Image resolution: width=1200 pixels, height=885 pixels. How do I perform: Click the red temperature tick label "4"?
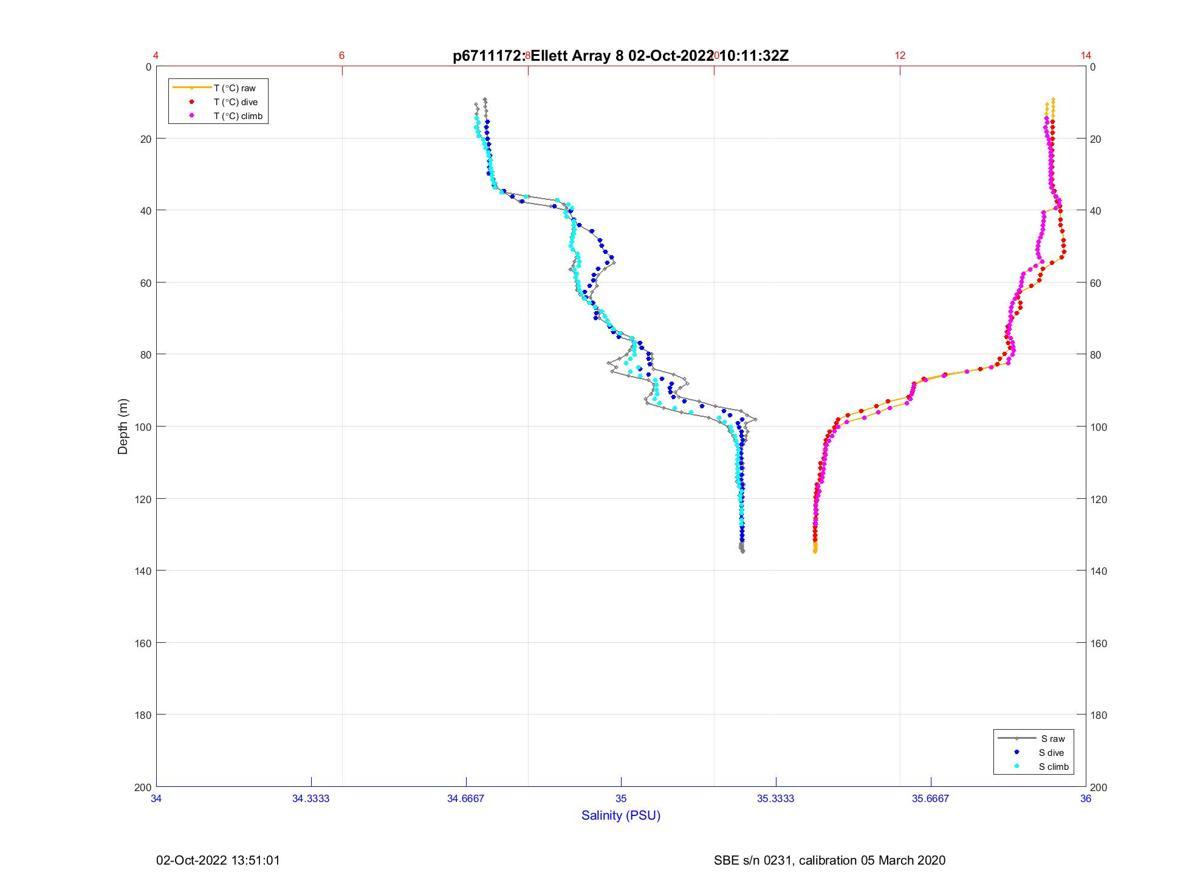coord(156,56)
